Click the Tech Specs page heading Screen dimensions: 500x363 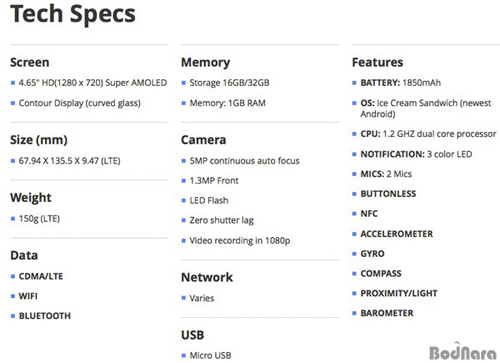coord(73,14)
